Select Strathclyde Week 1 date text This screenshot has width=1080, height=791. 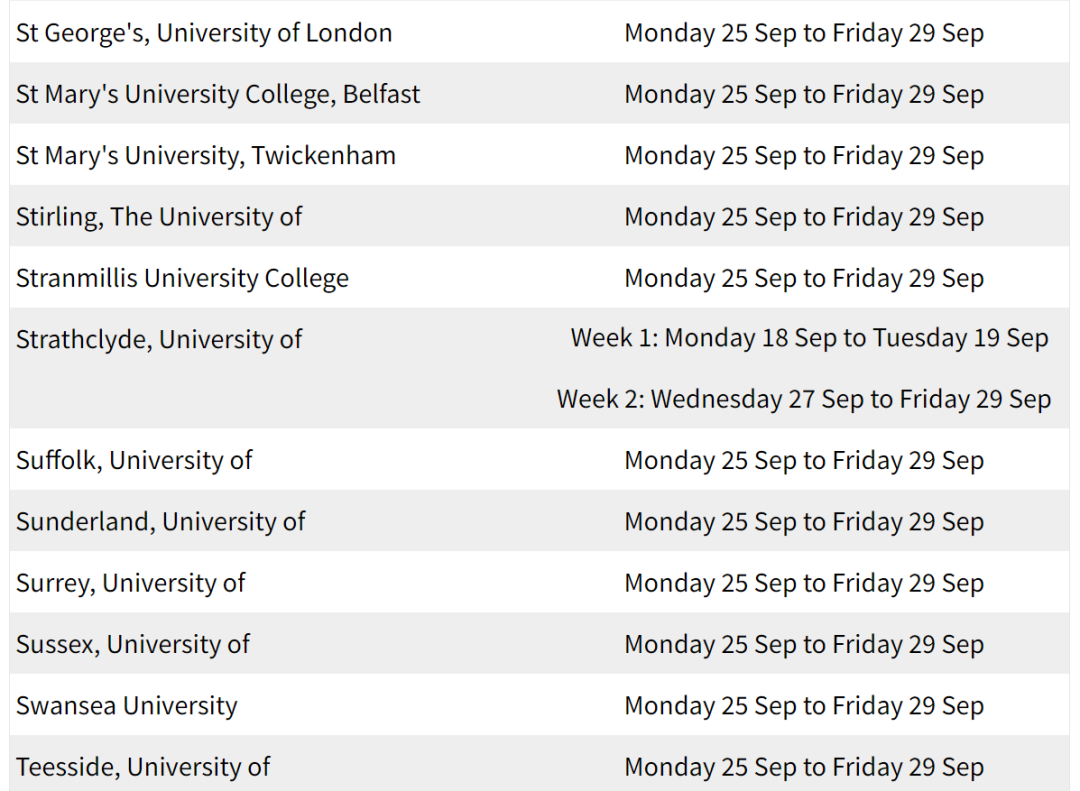[x=809, y=338]
